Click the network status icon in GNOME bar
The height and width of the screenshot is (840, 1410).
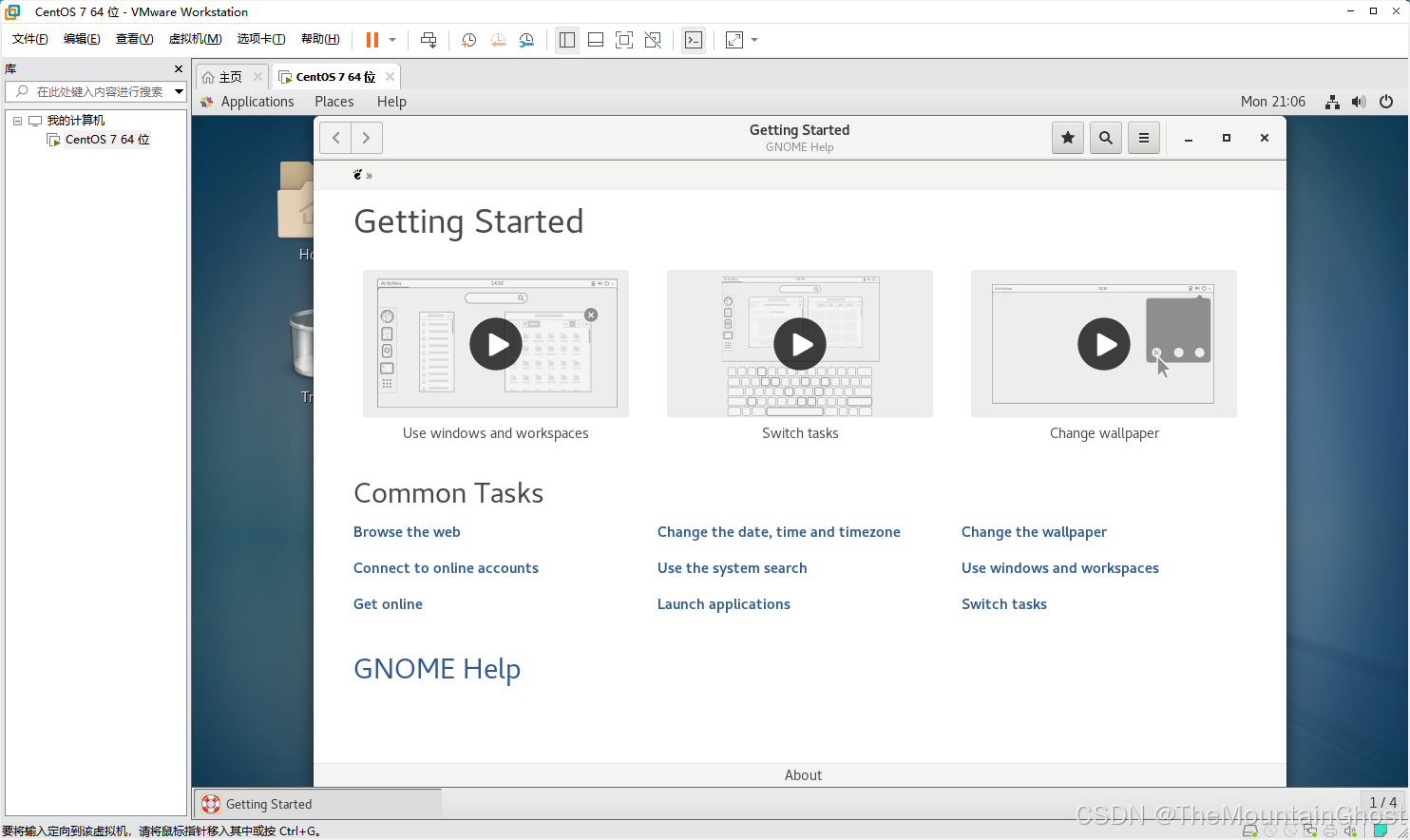coord(1332,102)
